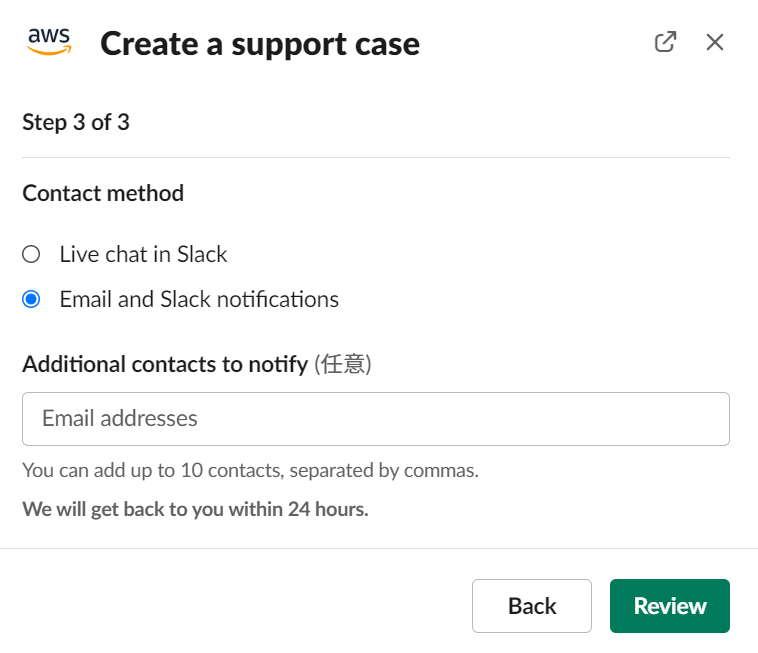Click the optional marker (任意) beside the label
Image resolution: width=758 pixels, height=653 pixels.
[343, 364]
